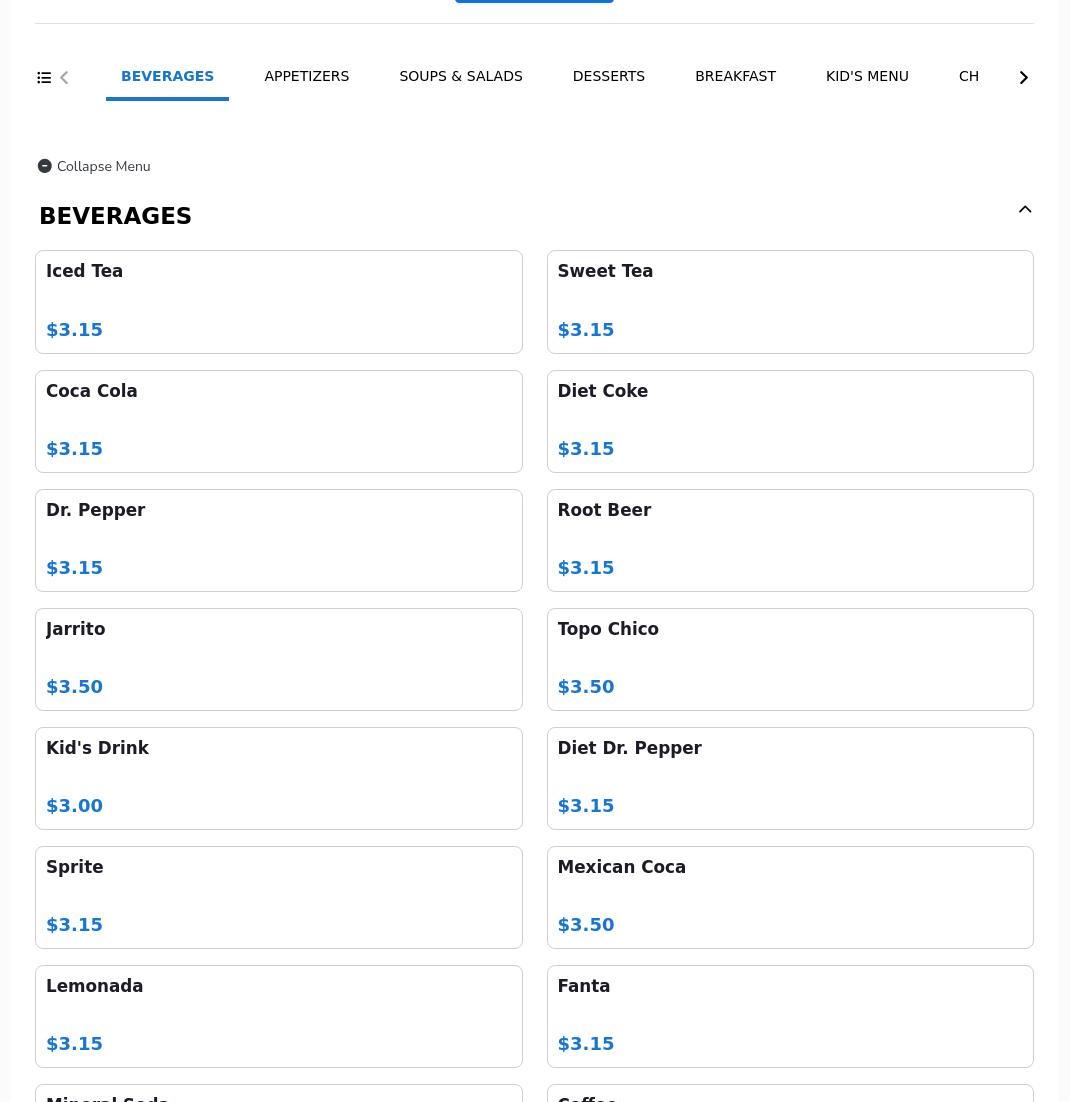Choose the Diet Coke item
Viewport: 1070px width, 1102px height.
pyautogui.click(x=790, y=422)
